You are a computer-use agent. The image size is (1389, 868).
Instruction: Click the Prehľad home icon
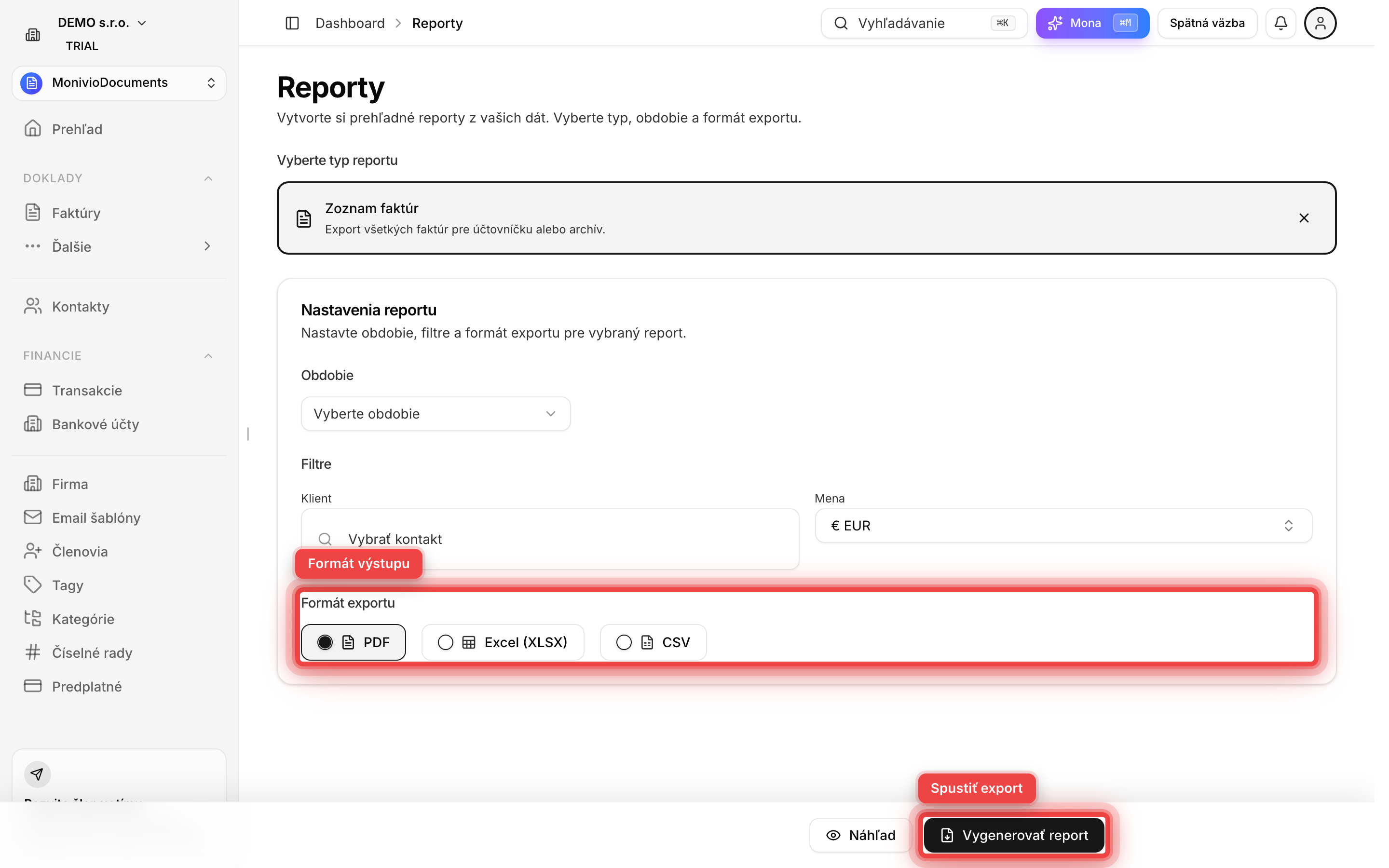(33, 129)
